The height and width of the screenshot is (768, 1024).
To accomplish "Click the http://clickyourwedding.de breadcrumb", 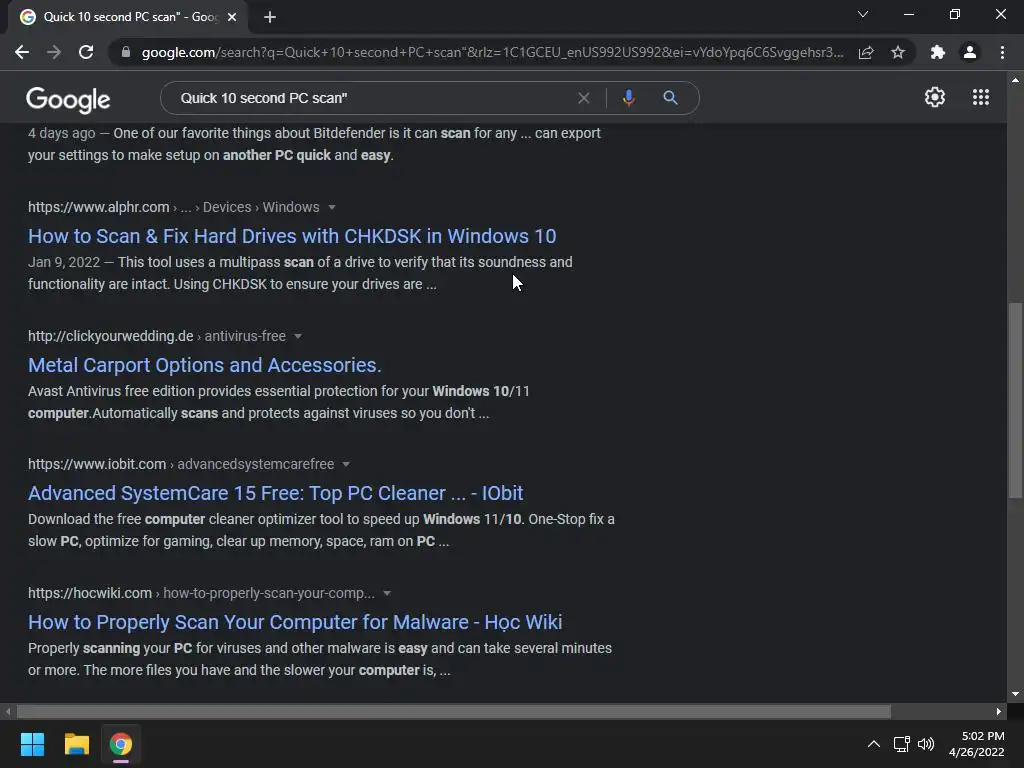I will pyautogui.click(x=110, y=336).
